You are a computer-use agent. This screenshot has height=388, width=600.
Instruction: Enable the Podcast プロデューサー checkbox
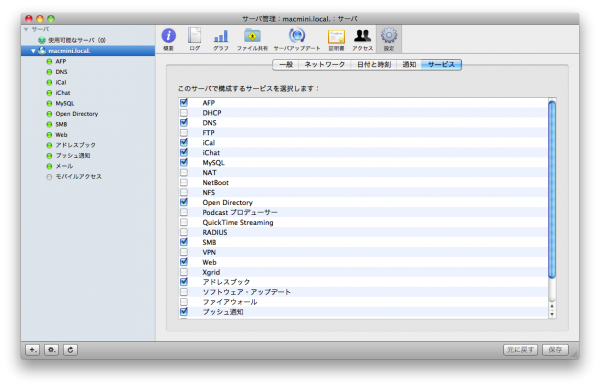click(184, 212)
